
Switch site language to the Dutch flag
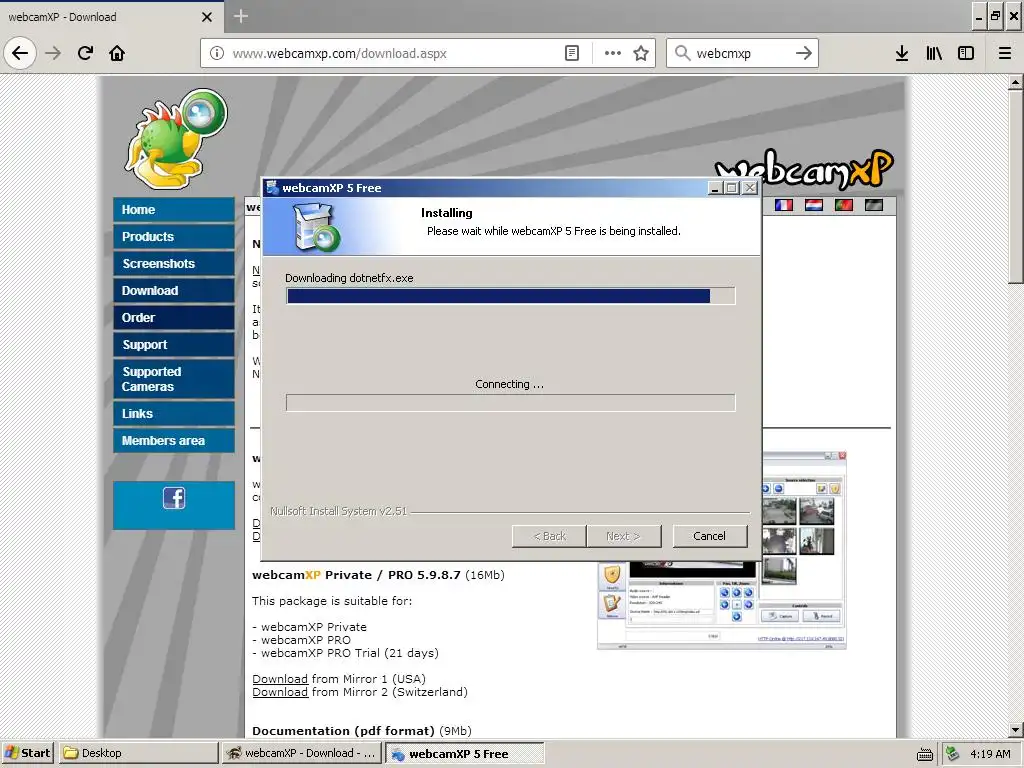click(x=814, y=205)
